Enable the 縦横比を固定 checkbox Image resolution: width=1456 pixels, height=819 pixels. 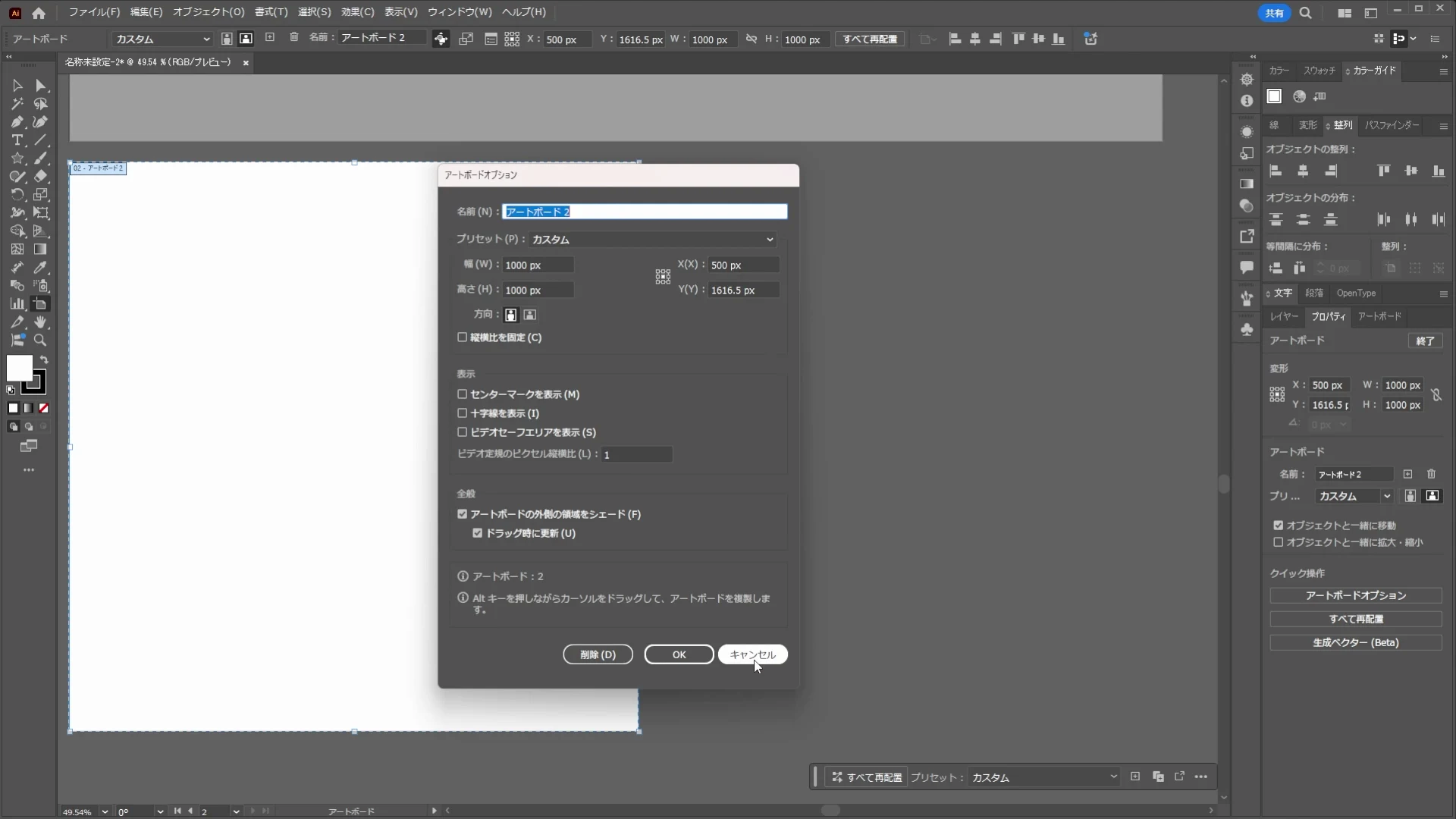click(x=462, y=337)
